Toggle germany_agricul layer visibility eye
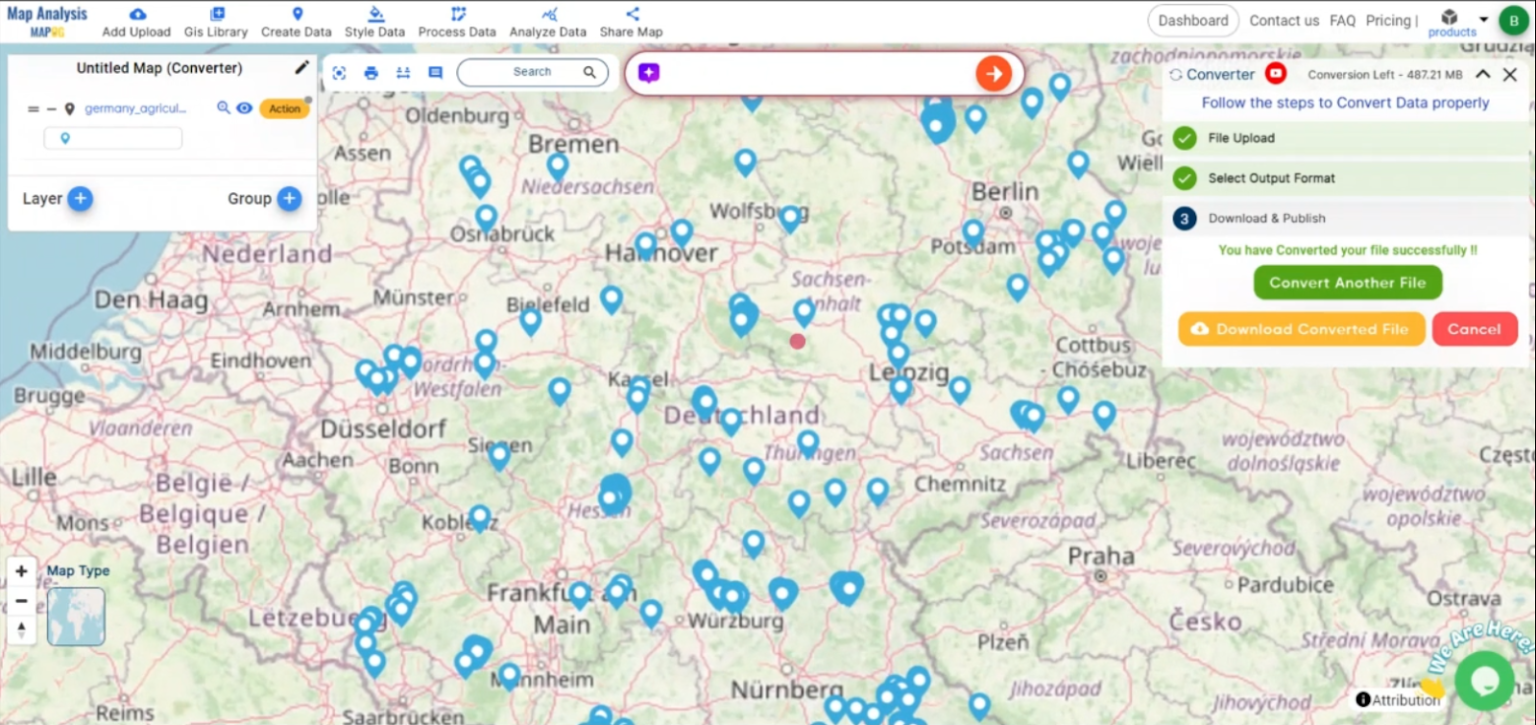 244,108
